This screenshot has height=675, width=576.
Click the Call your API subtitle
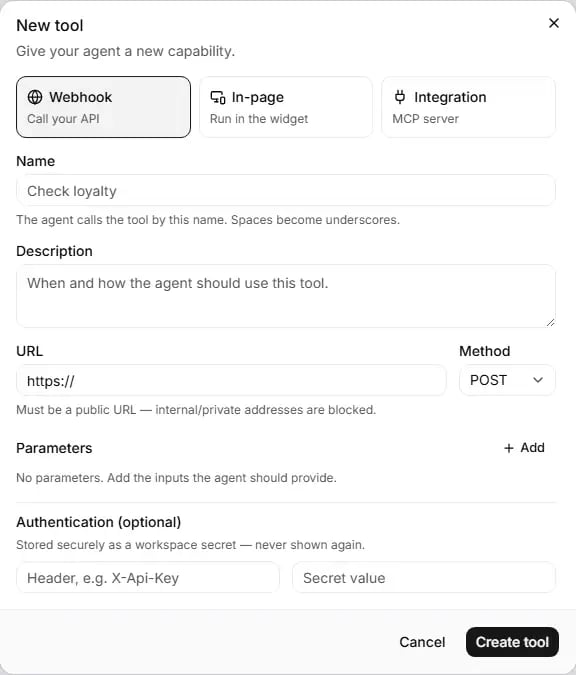click(x=63, y=119)
